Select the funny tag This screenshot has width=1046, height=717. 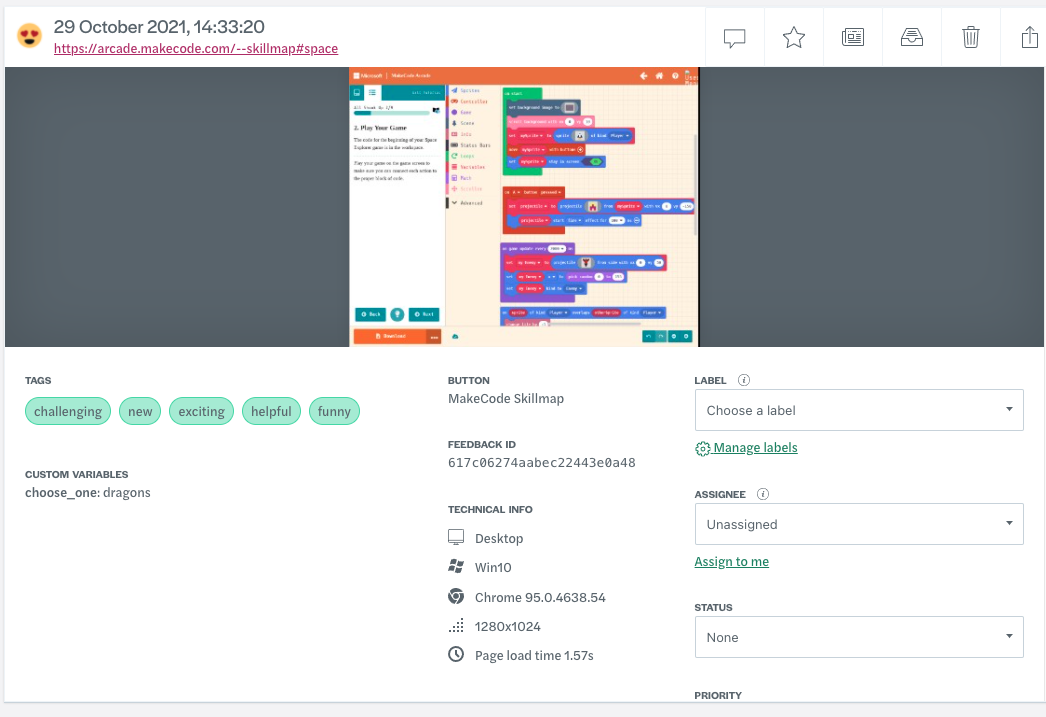tap(334, 412)
